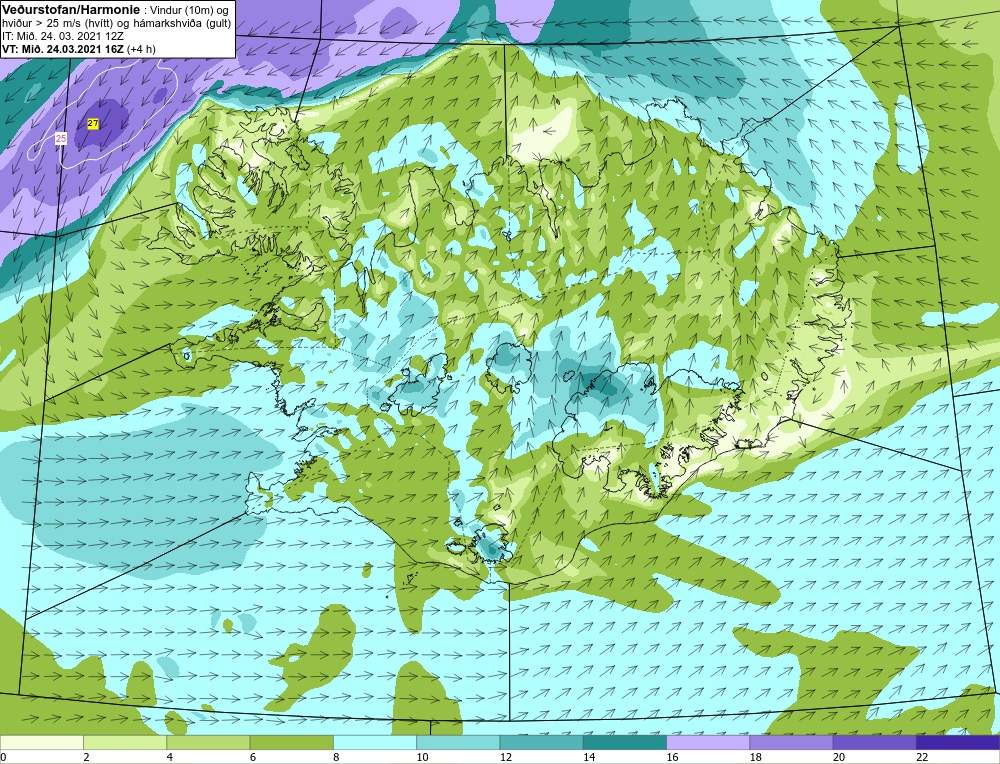1000x764 pixels.
Task: Click the legend scale value 4
Action: click(170, 757)
